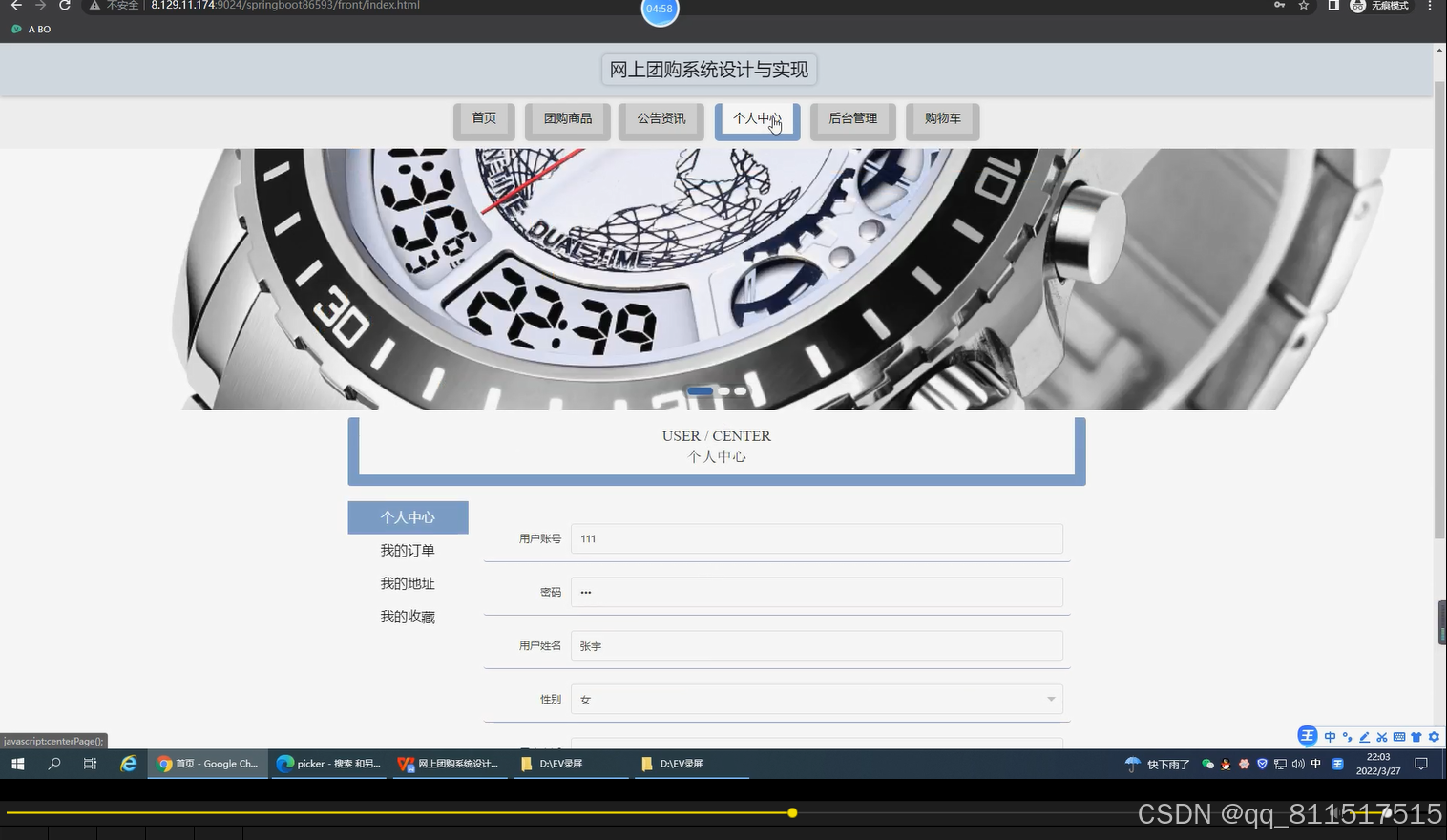Click the incognito 无痕模式 profile icon
This screenshot has height=840, width=1447.
coord(1380,6)
